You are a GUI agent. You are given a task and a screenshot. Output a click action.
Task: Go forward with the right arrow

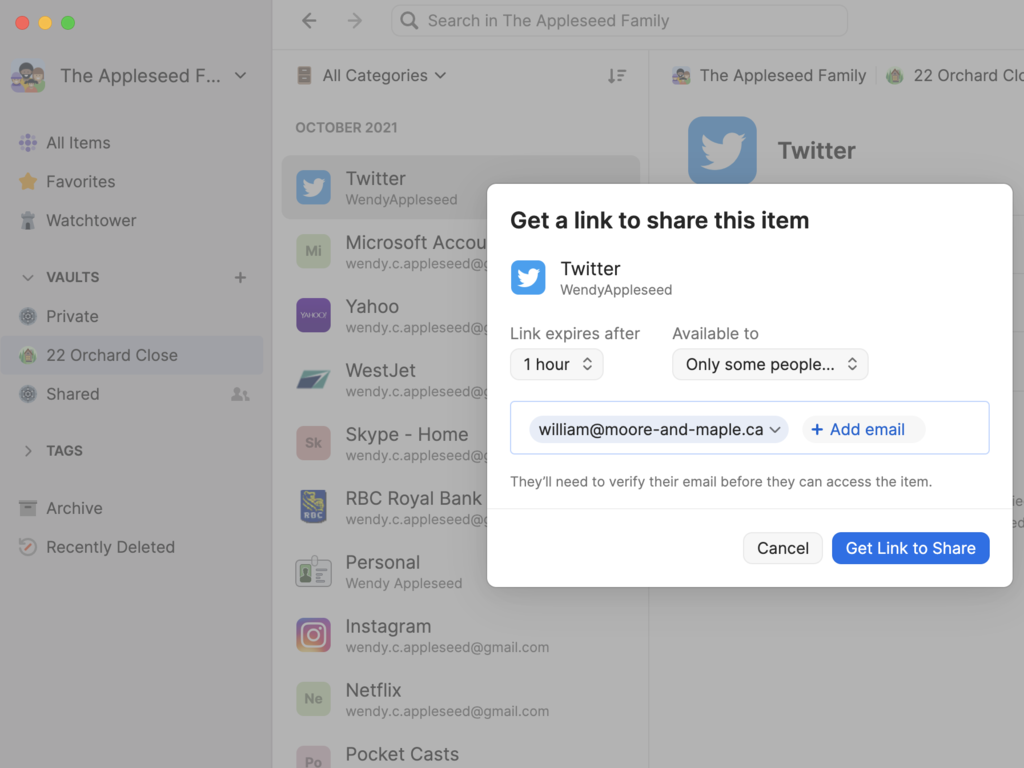pyautogui.click(x=355, y=21)
